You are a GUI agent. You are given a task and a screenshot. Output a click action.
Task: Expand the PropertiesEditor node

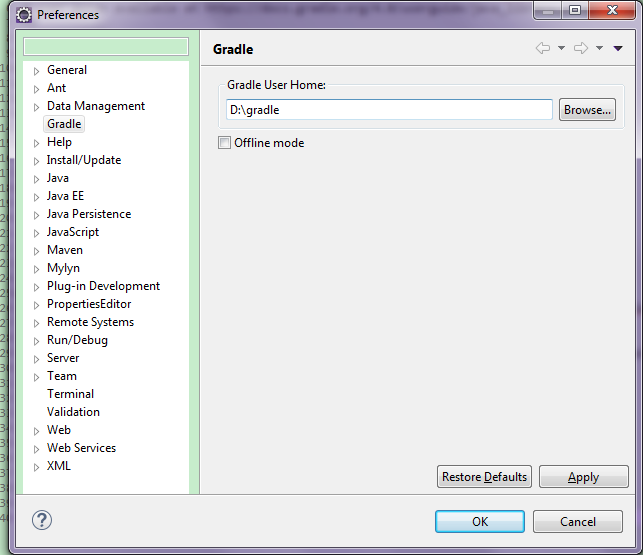(36, 306)
